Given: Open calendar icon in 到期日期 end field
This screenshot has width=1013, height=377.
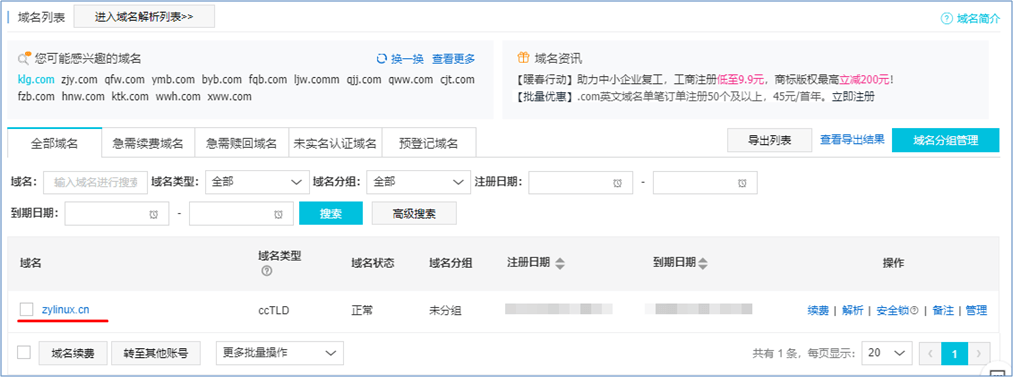Looking at the screenshot, I should pyautogui.click(x=278, y=214).
